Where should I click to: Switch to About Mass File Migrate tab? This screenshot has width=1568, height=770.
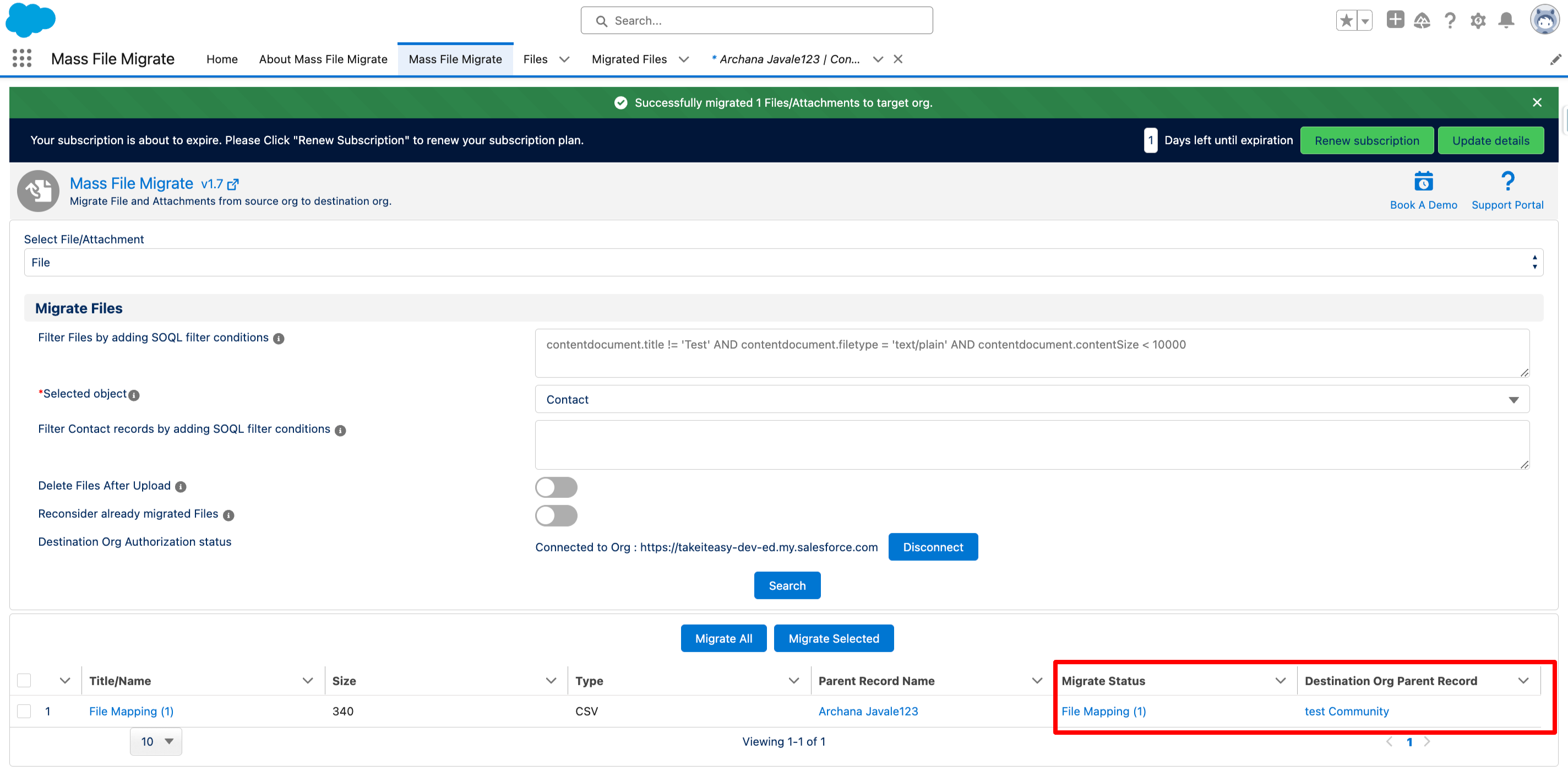point(323,59)
